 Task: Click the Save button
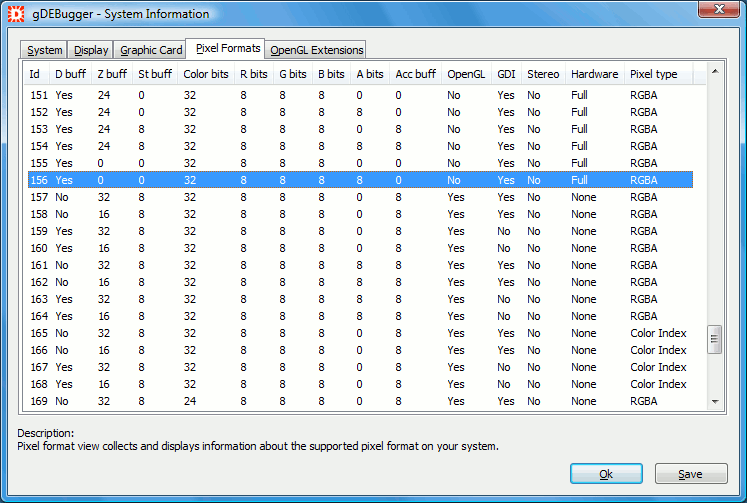(x=690, y=474)
